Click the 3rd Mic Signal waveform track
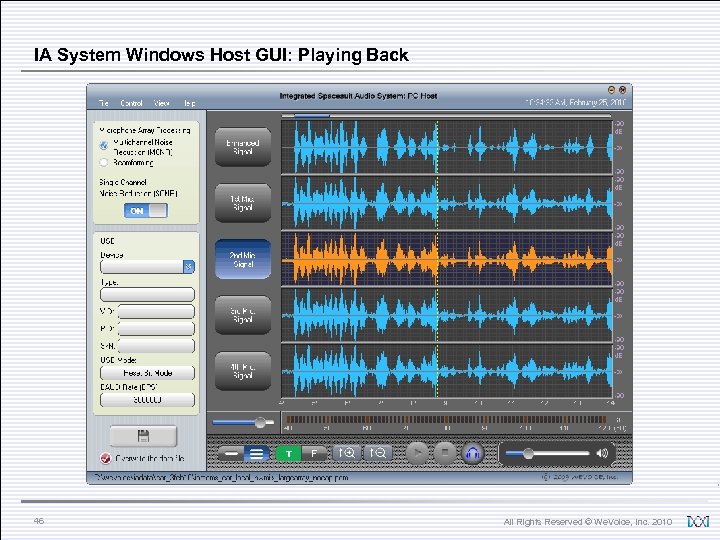The width and height of the screenshot is (720, 540). pos(447,315)
